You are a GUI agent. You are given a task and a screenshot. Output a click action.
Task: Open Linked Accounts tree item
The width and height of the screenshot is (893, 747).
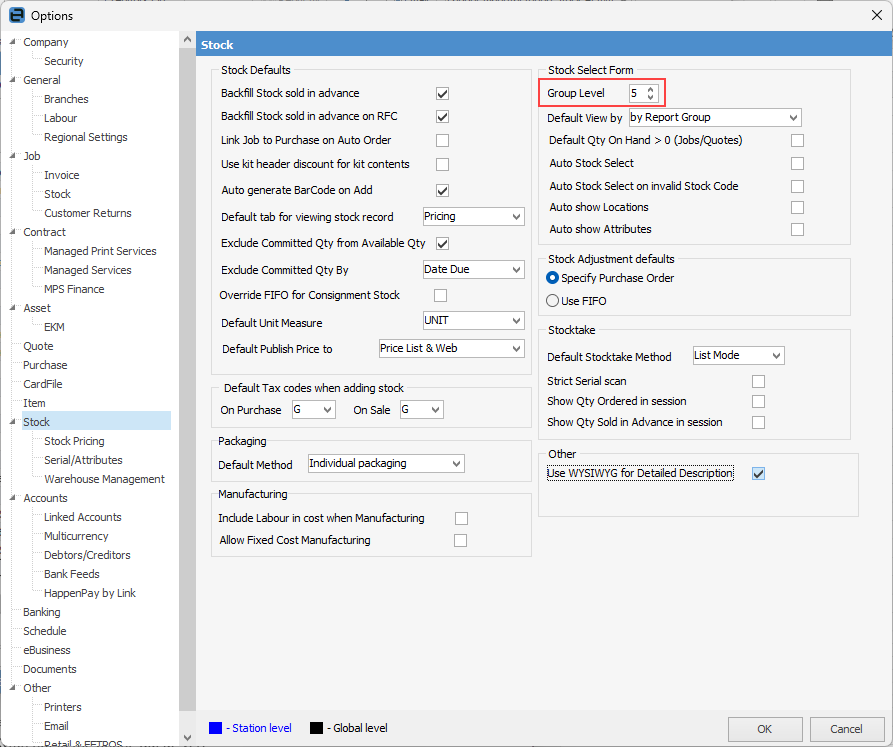[83, 517]
